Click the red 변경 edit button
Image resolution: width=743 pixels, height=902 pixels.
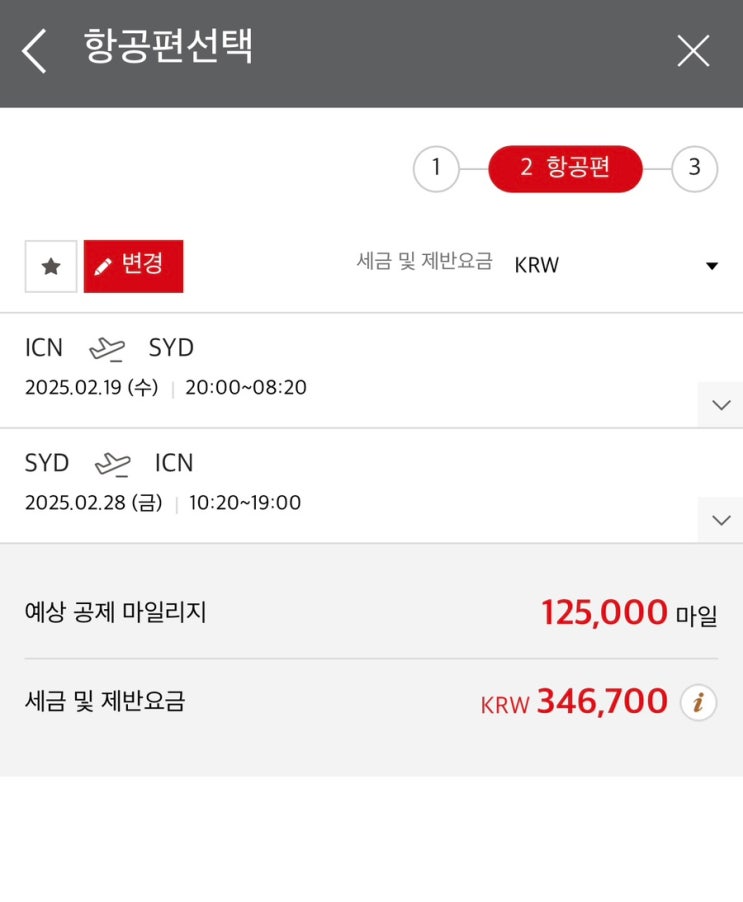133,266
